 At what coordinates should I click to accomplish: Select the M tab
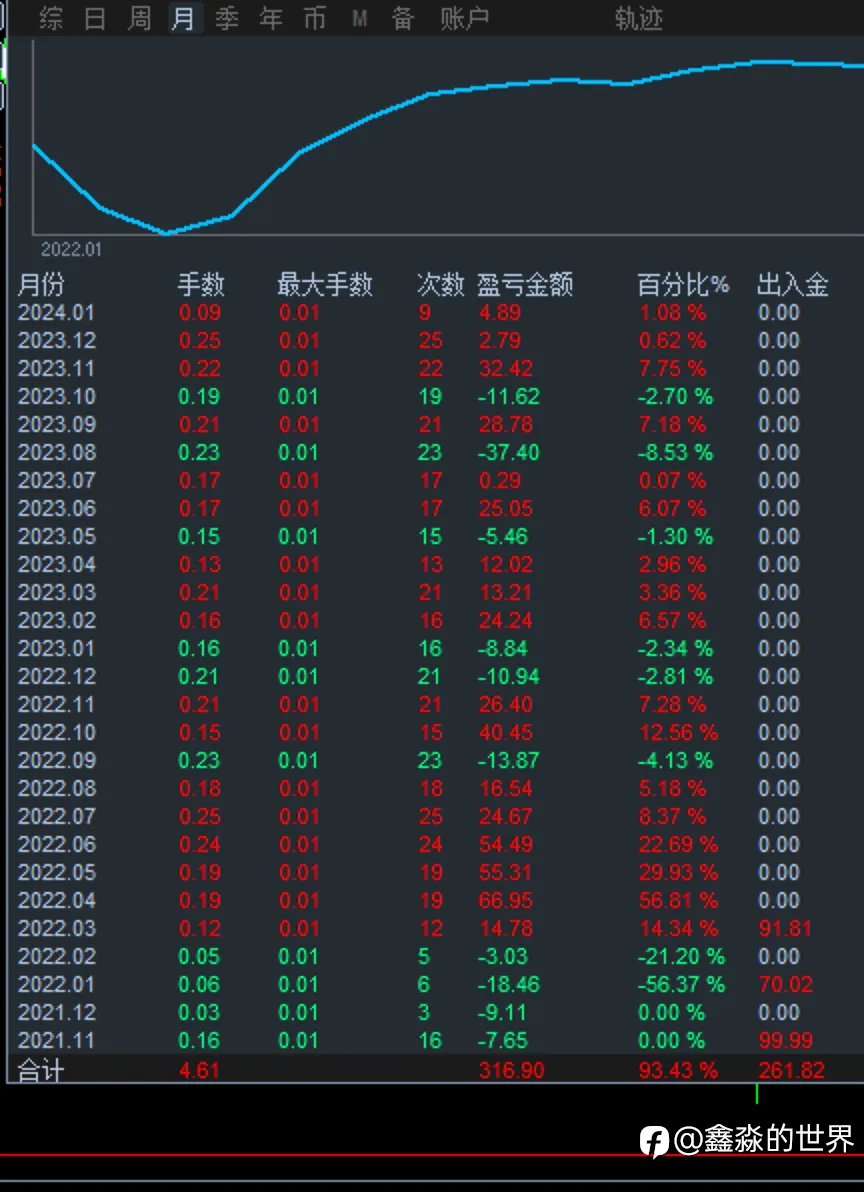359,18
